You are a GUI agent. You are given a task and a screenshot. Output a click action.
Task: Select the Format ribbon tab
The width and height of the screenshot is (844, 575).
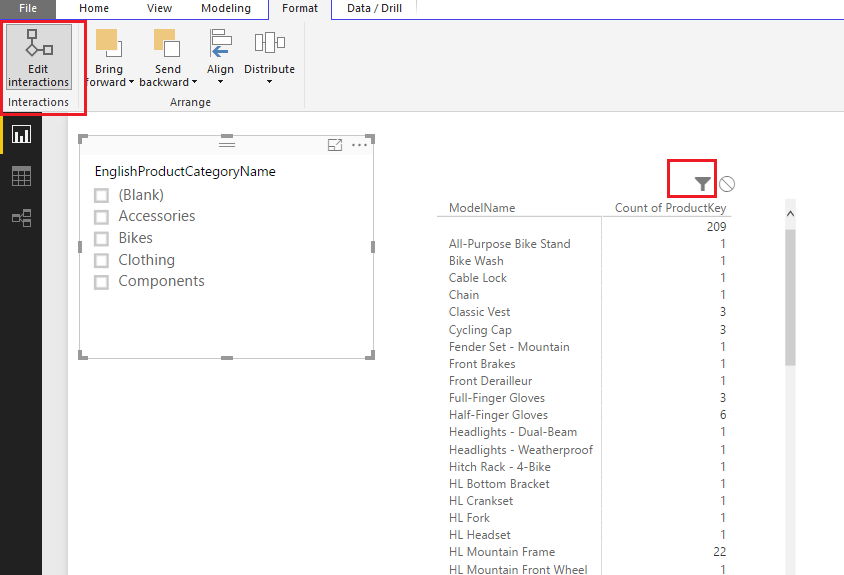(x=300, y=9)
